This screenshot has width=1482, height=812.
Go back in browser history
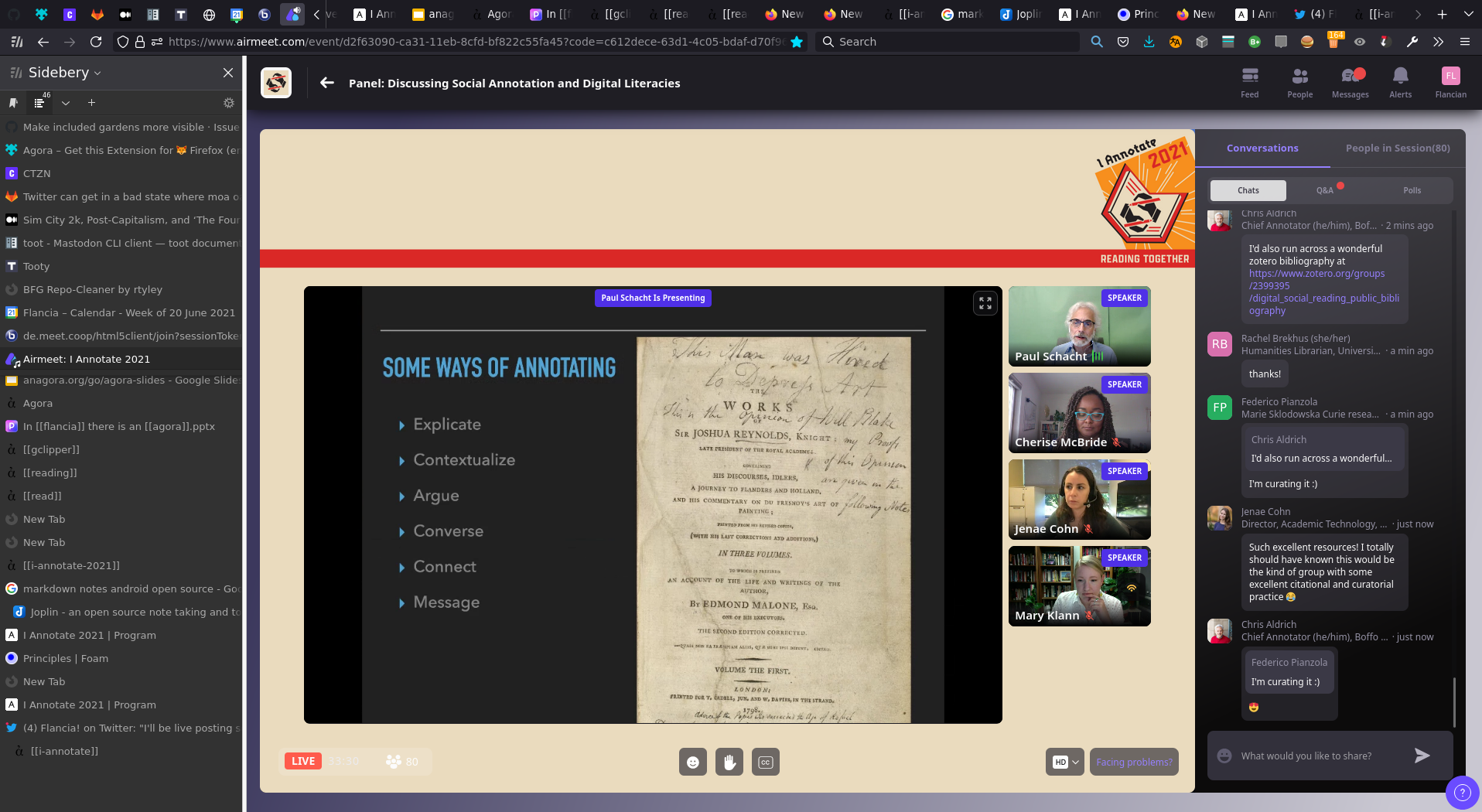[x=43, y=42]
